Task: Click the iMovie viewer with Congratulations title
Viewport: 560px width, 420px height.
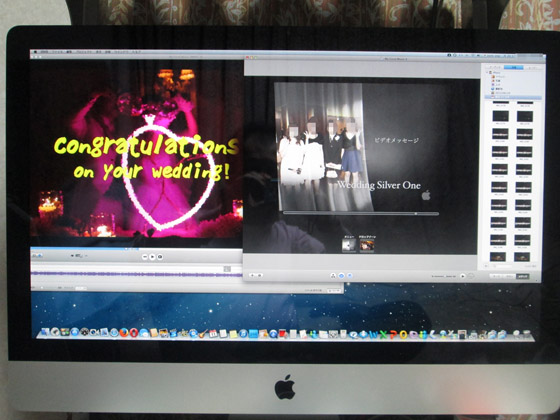Action: point(137,153)
